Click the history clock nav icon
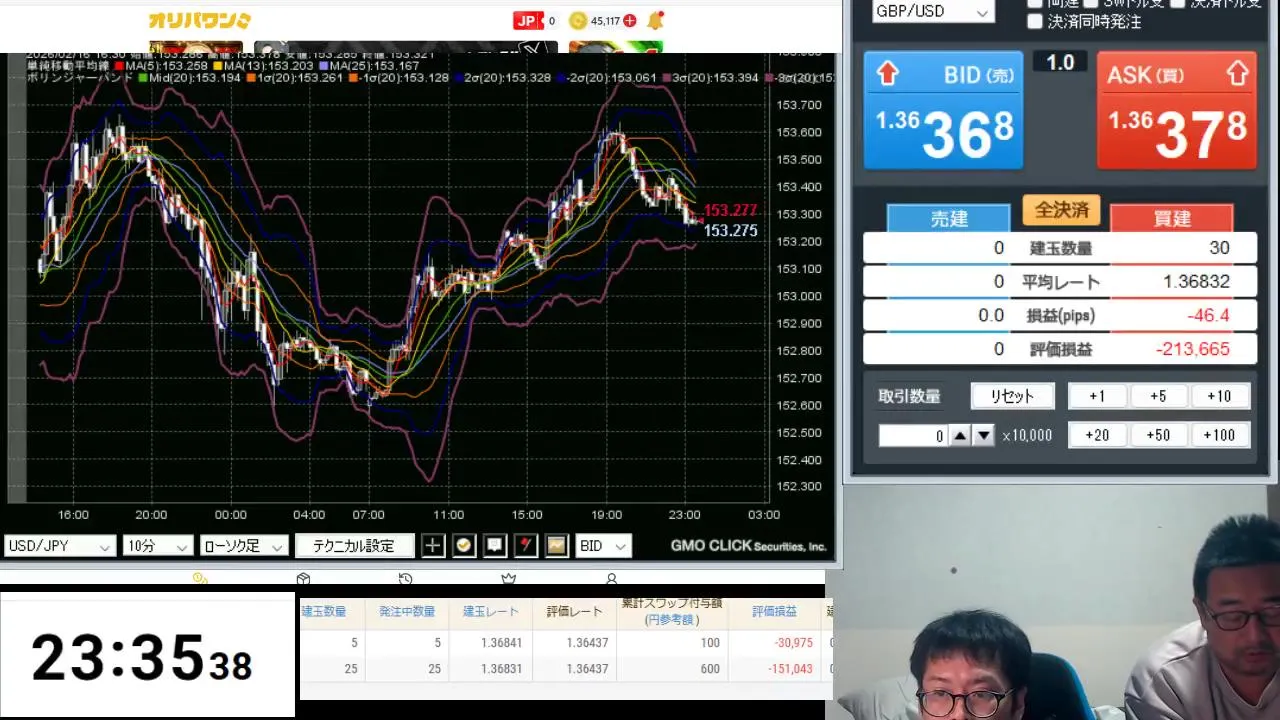The height and width of the screenshot is (720, 1280). coord(405,578)
